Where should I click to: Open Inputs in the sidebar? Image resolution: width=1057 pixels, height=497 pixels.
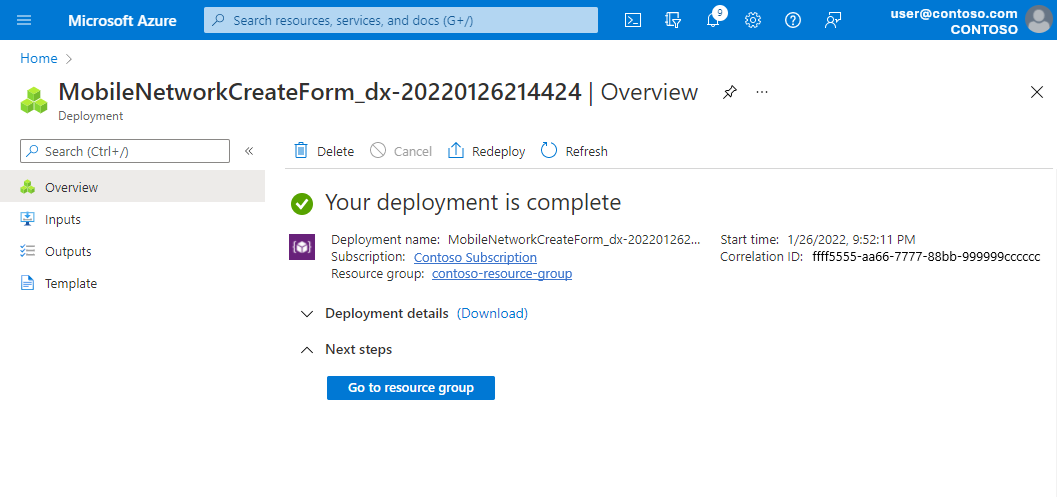(x=132, y=219)
